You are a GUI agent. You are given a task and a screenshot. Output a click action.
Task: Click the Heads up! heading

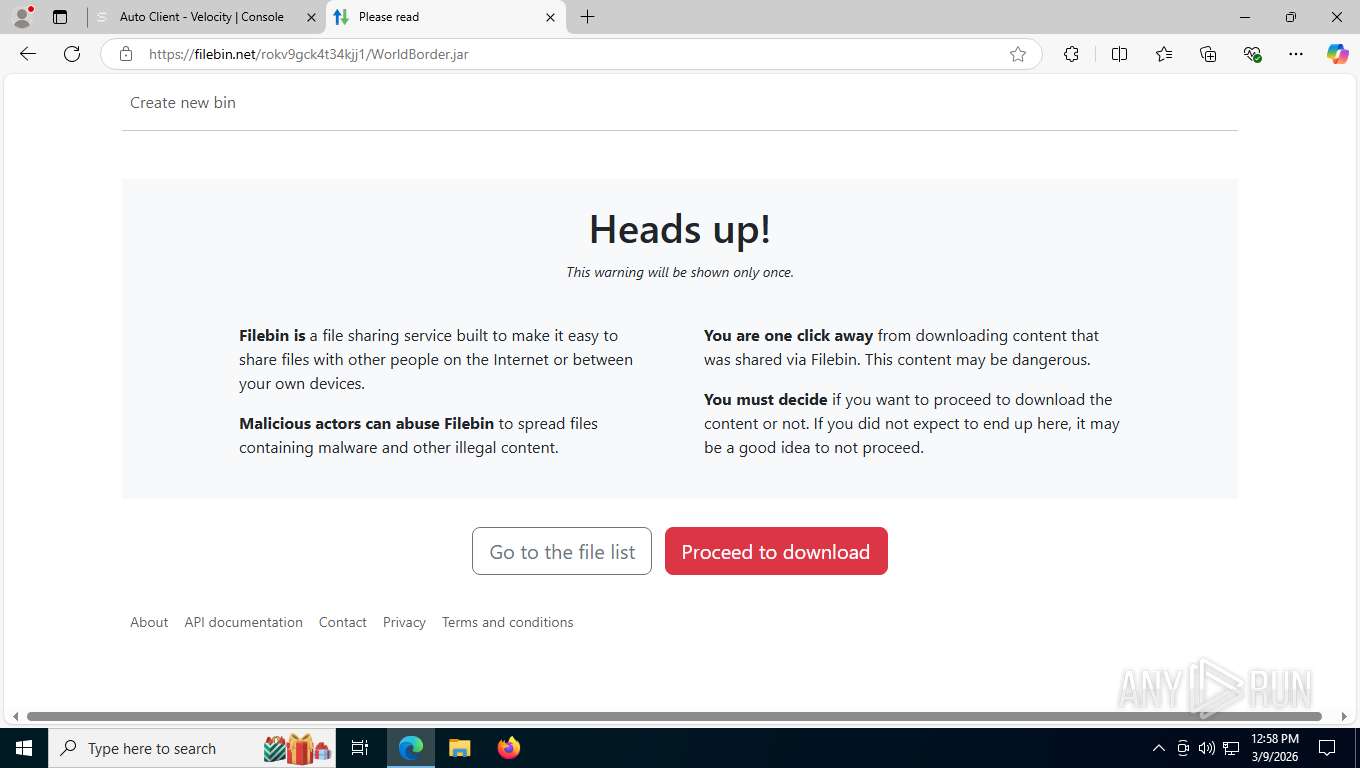(680, 229)
